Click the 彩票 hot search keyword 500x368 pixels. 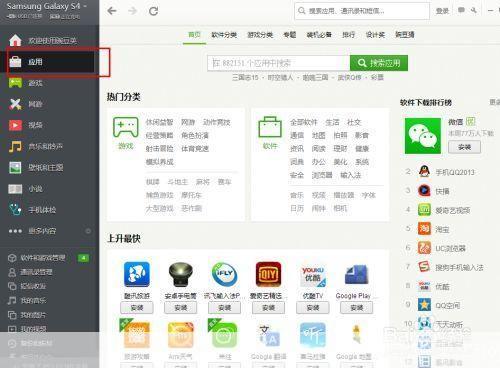tap(377, 77)
